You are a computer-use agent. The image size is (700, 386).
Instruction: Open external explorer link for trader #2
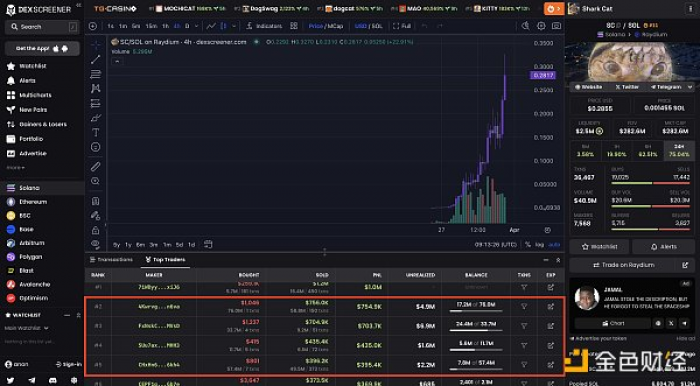551,307
